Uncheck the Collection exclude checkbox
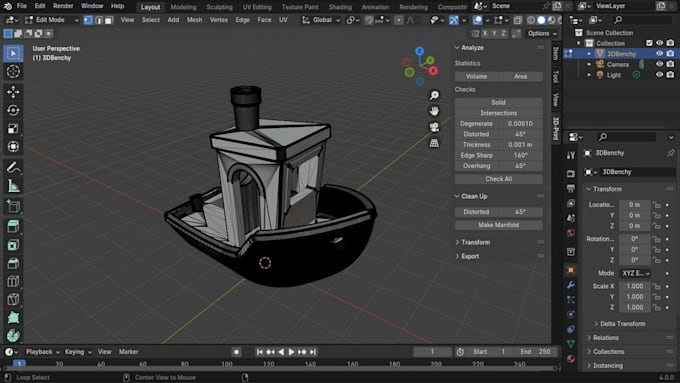 [649, 43]
